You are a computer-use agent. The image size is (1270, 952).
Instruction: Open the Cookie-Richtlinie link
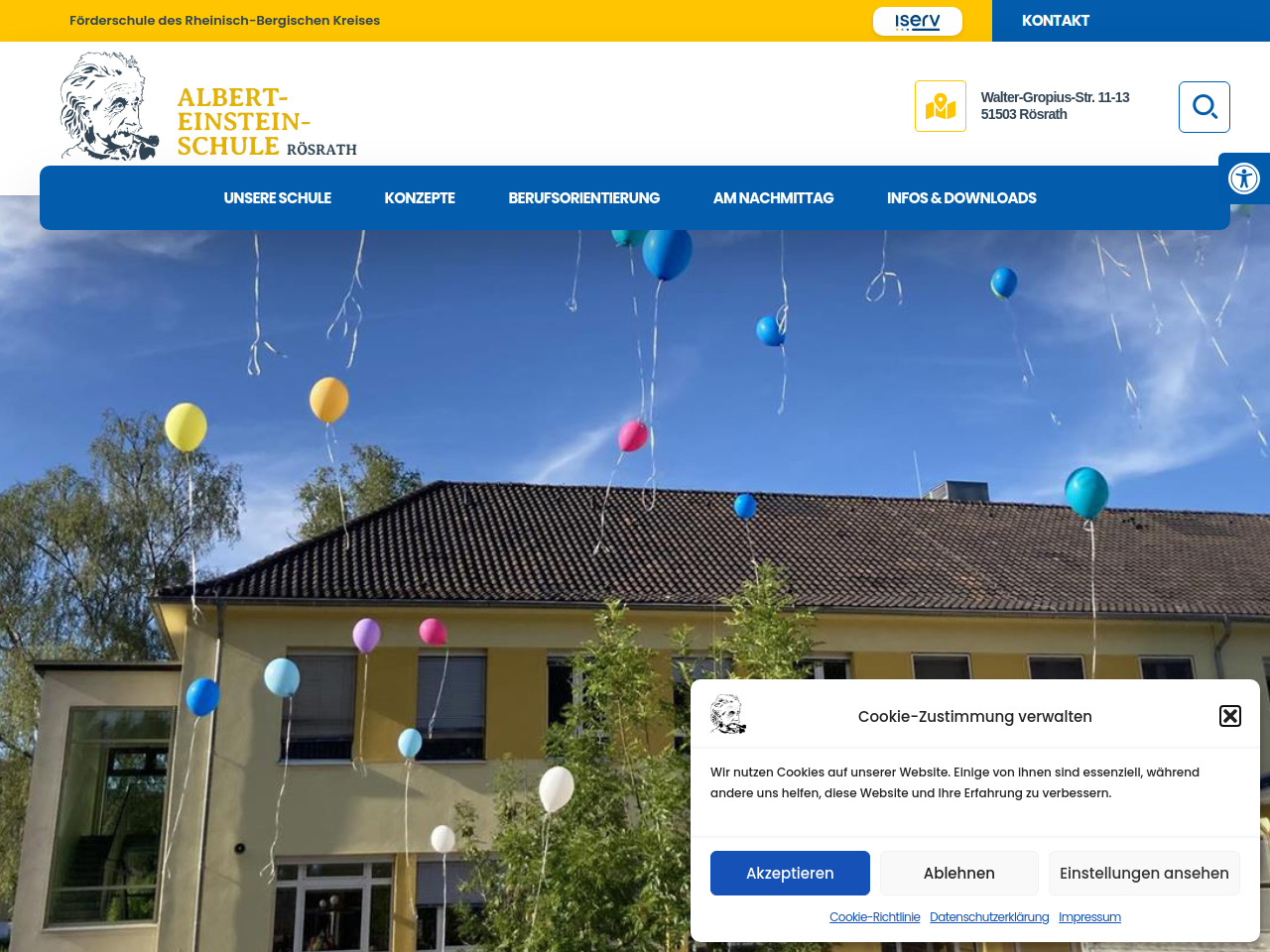click(875, 917)
